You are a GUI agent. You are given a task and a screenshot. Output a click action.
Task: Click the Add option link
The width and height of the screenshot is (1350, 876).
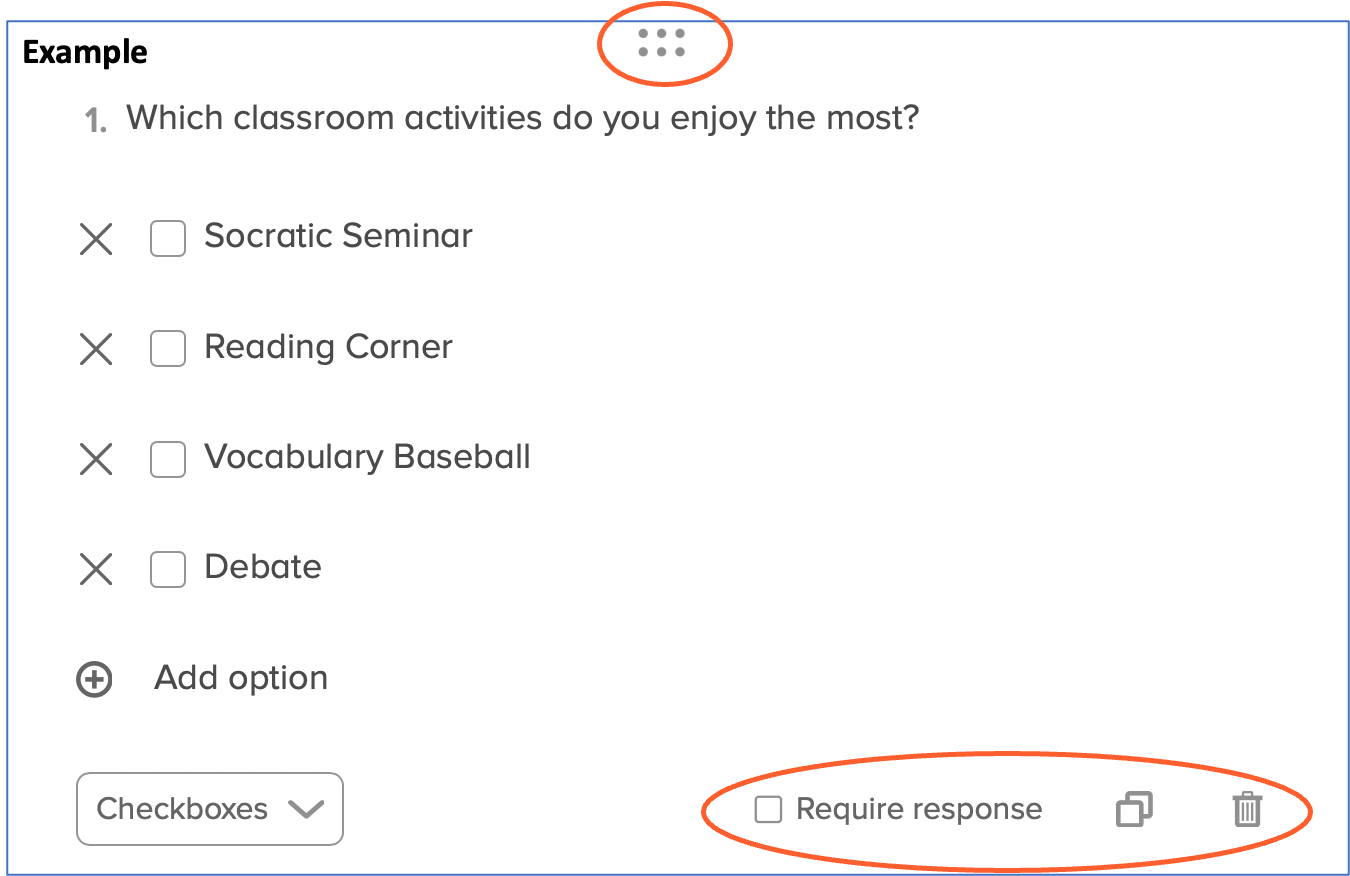click(x=241, y=678)
